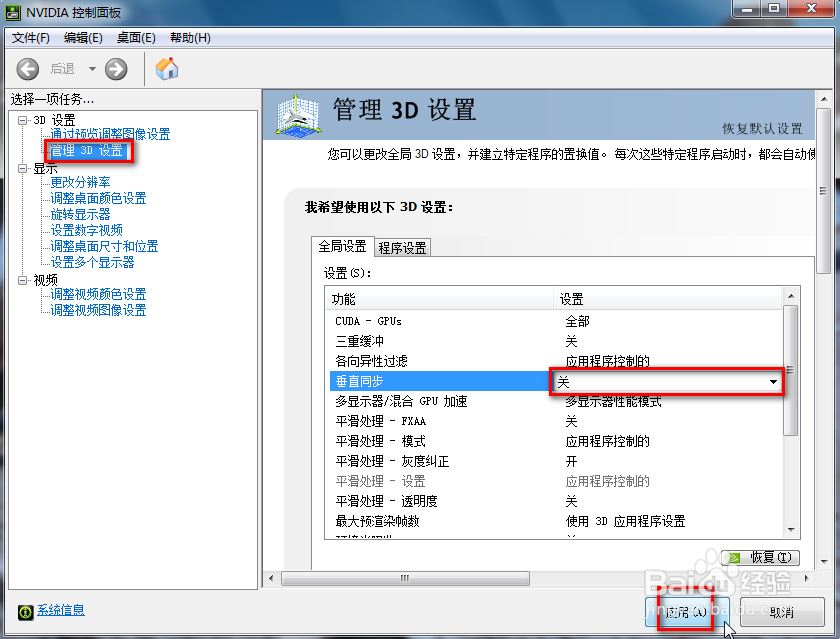
Task: Click main panel vertical scroll up arrow
Action: click(824, 99)
